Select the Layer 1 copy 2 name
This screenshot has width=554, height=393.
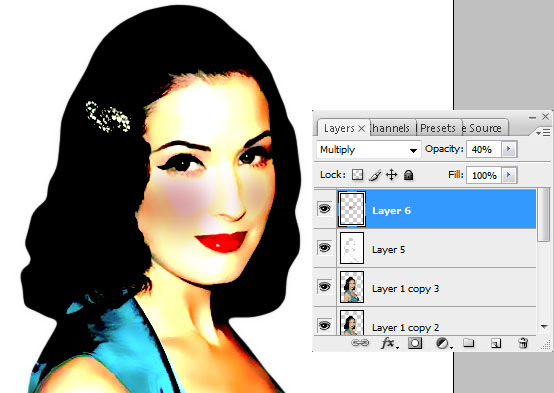(405, 328)
